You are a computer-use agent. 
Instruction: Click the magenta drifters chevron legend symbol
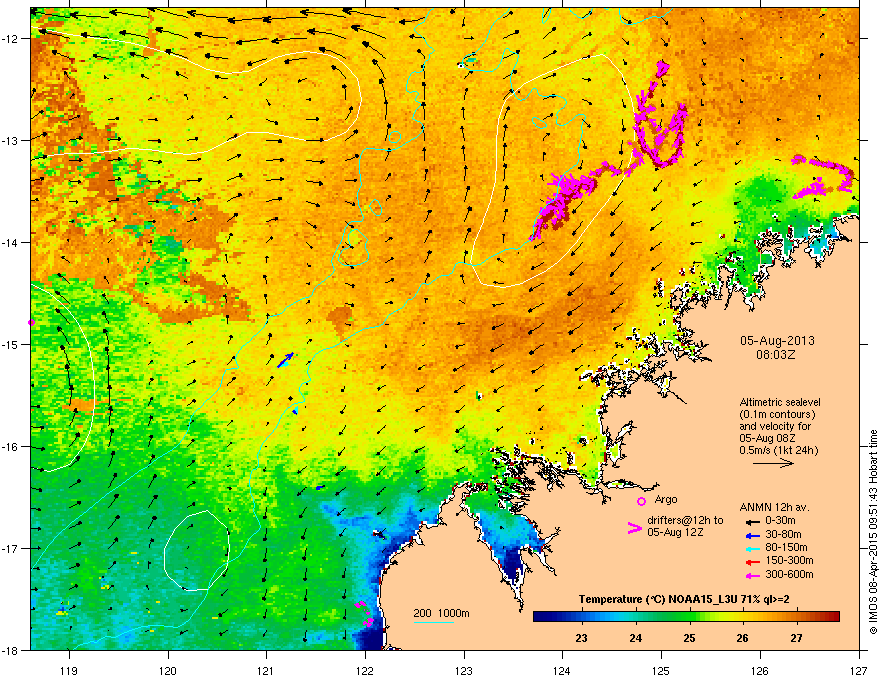pyautogui.click(x=634, y=528)
